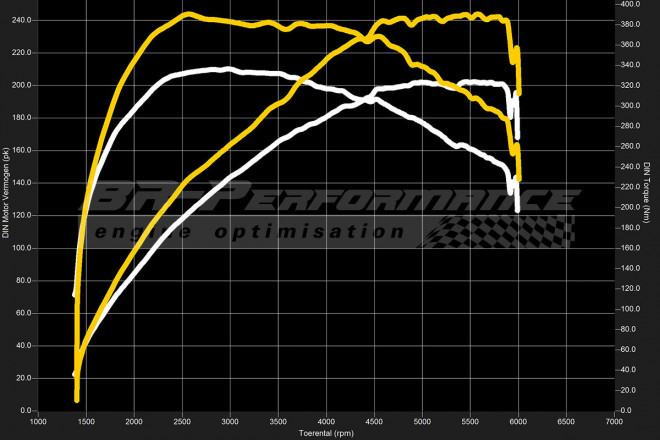This screenshot has height=440, width=660.
Task: Select the 120.0 left axis power label
Action: click(21, 215)
